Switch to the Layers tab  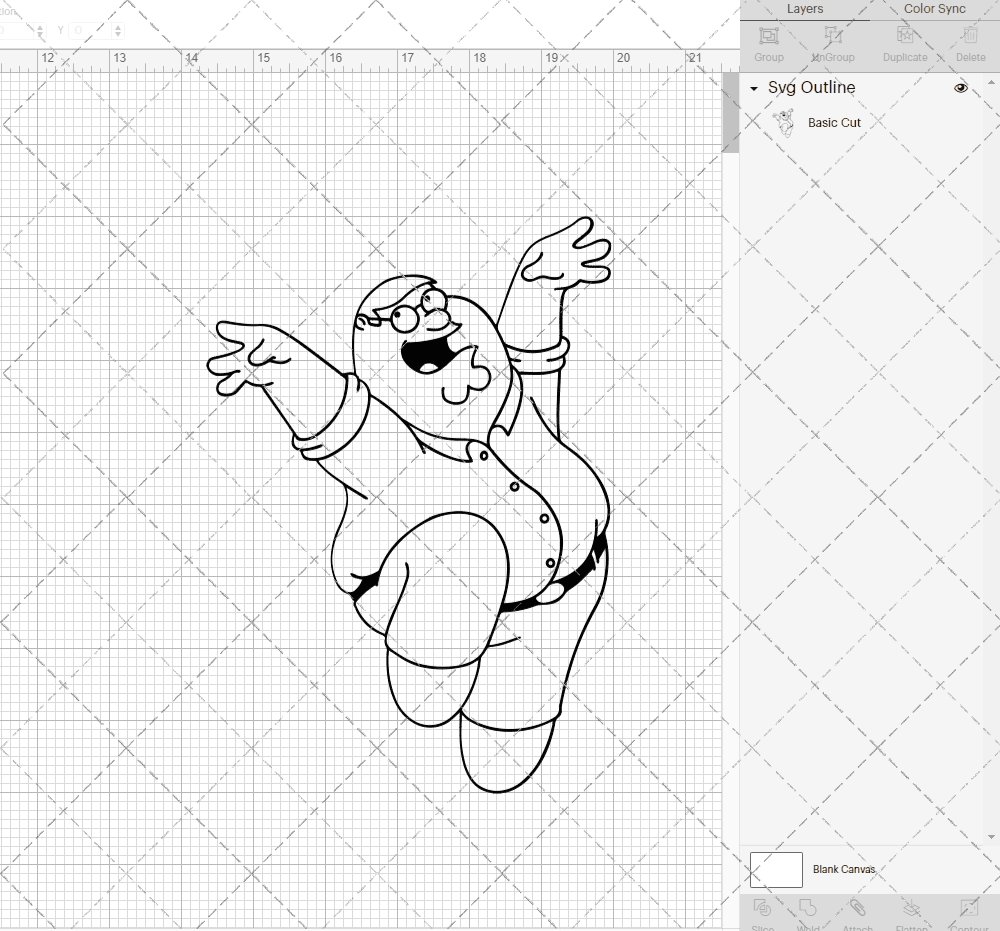(x=805, y=9)
